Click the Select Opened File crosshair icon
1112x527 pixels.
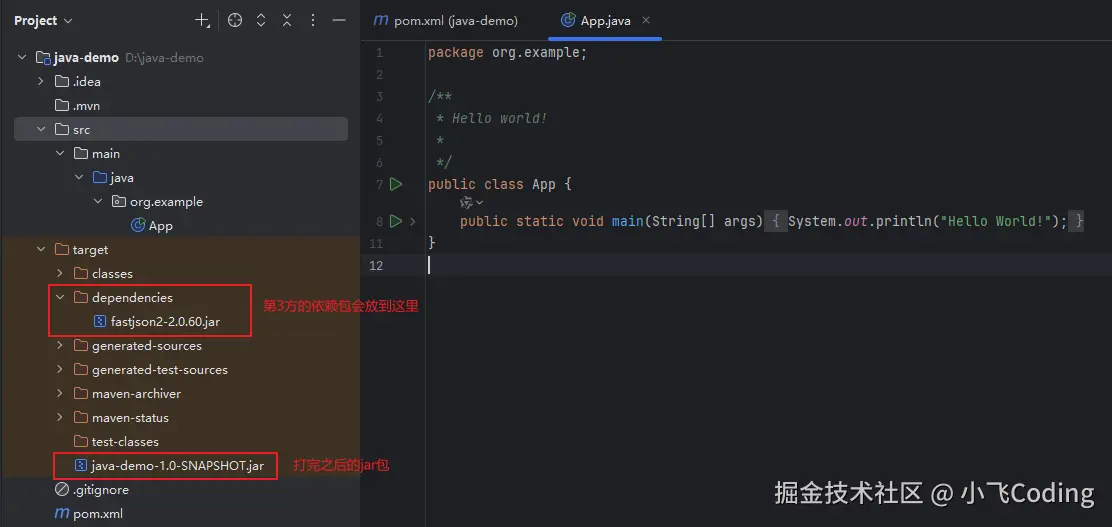(x=235, y=20)
